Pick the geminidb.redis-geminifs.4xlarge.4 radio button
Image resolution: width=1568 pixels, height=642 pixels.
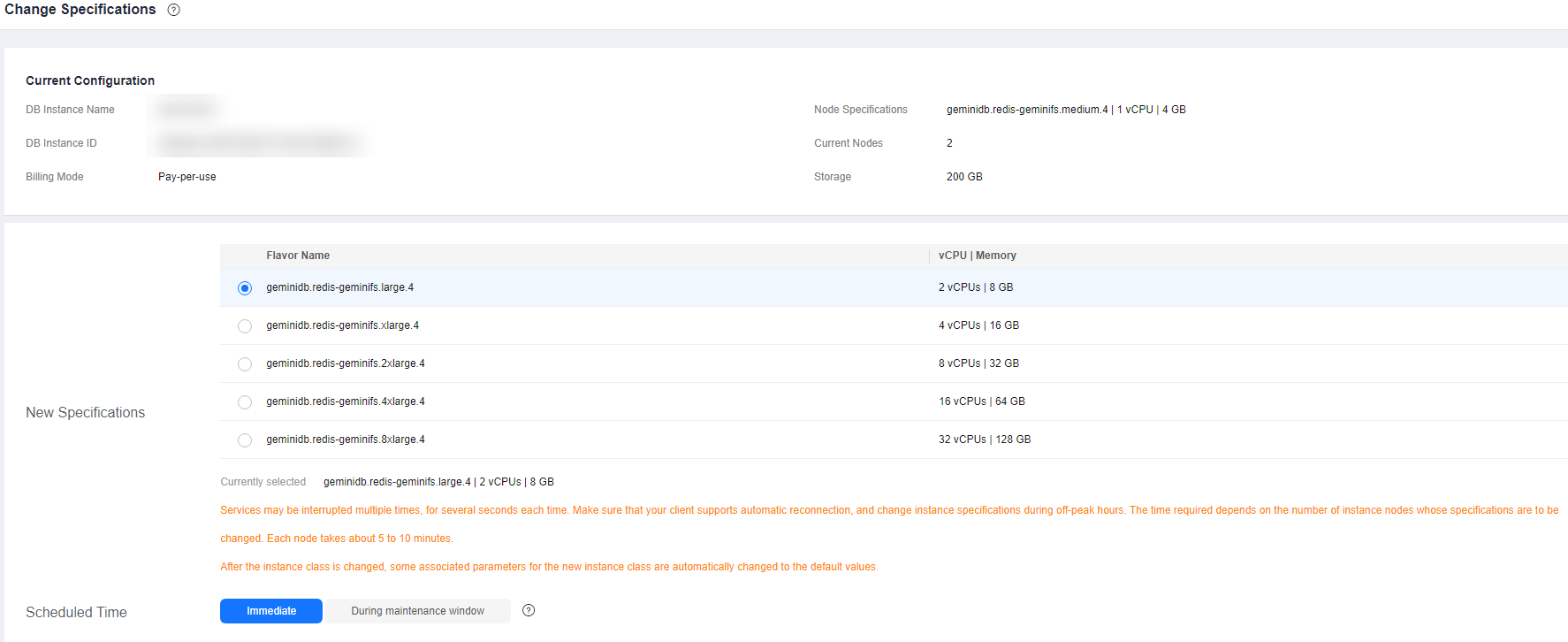click(x=245, y=402)
